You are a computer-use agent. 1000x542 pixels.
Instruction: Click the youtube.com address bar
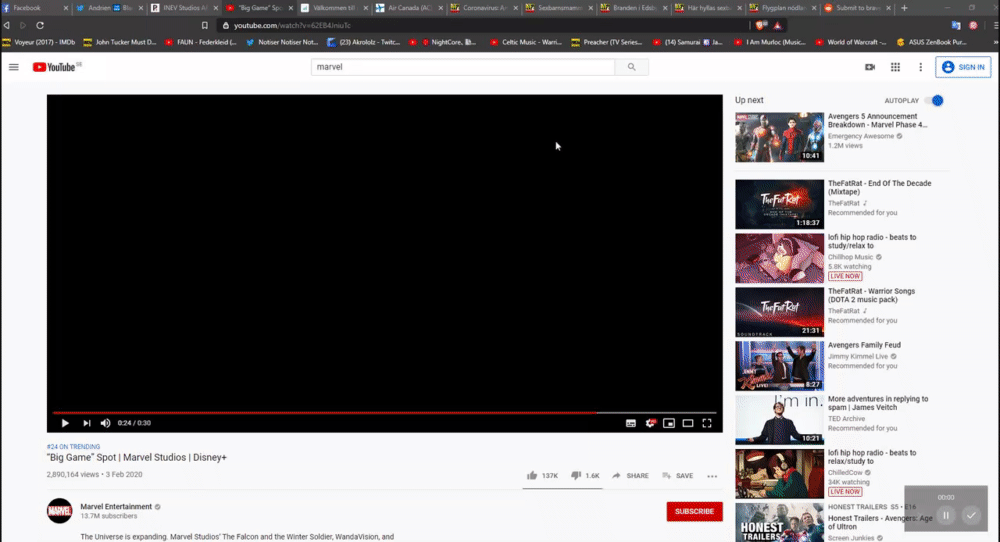[482, 26]
